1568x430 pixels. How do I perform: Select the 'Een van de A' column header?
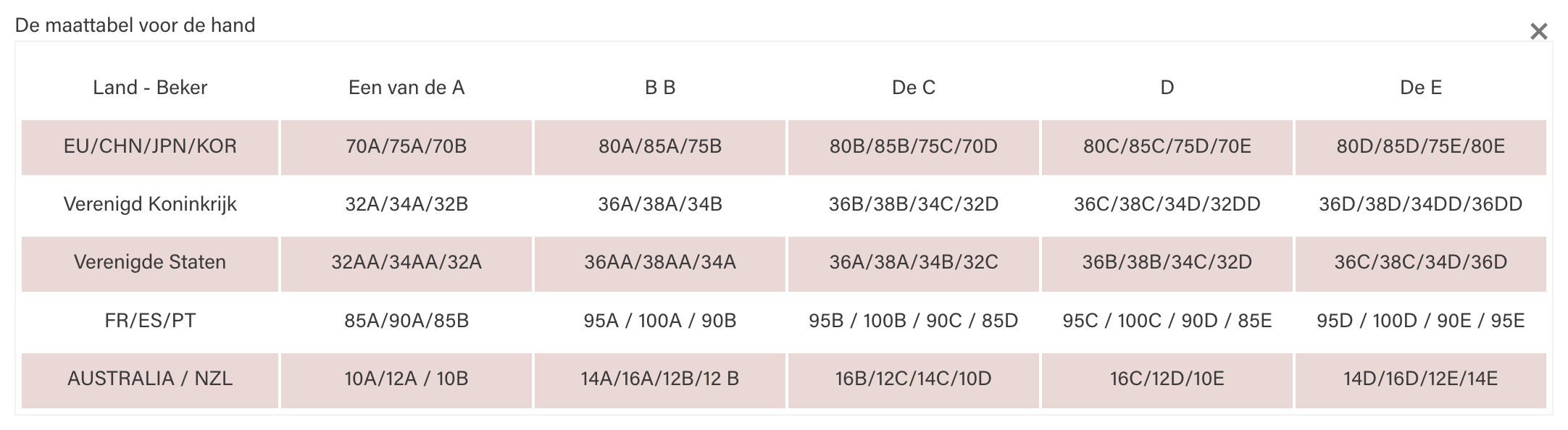(x=406, y=88)
